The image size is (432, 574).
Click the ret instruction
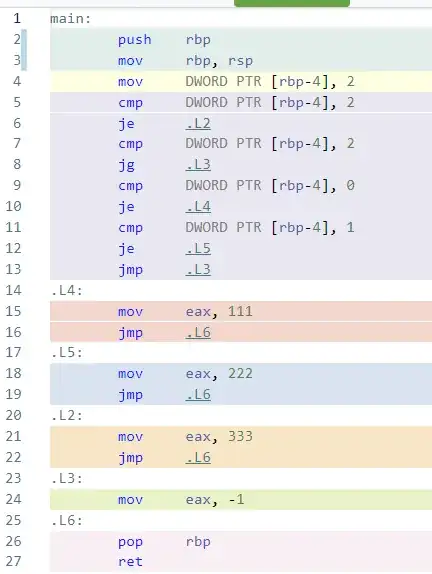tap(130, 562)
